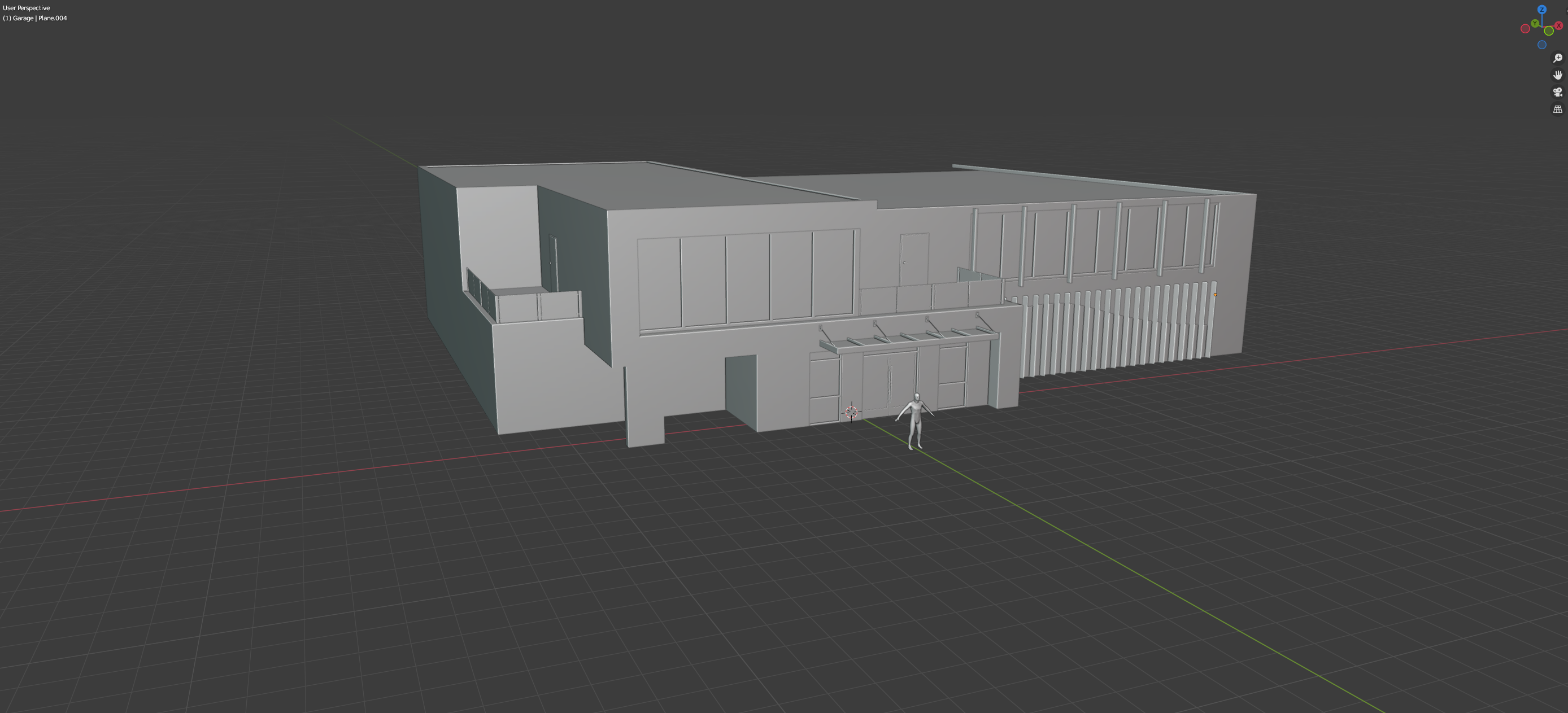The width and height of the screenshot is (1568, 713).
Task: Click the 3D cursor crosshair
Action: 852,413
